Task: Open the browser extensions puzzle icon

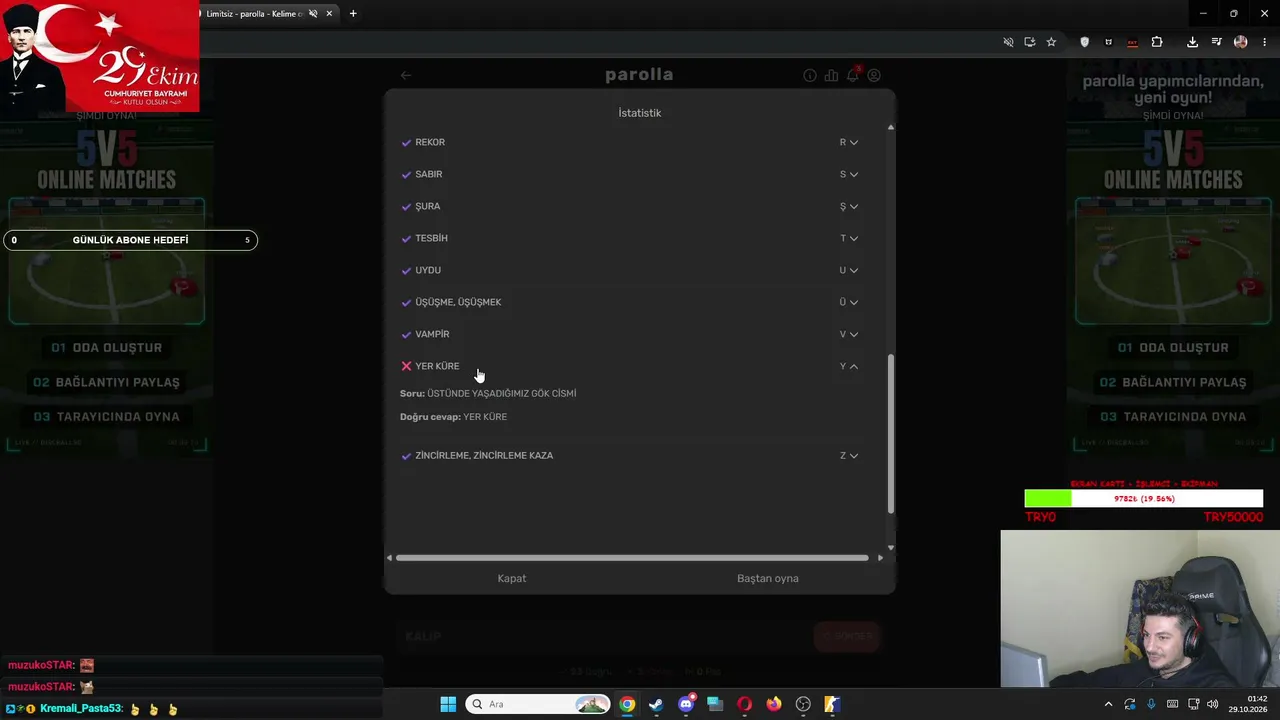Action: coord(1157,42)
